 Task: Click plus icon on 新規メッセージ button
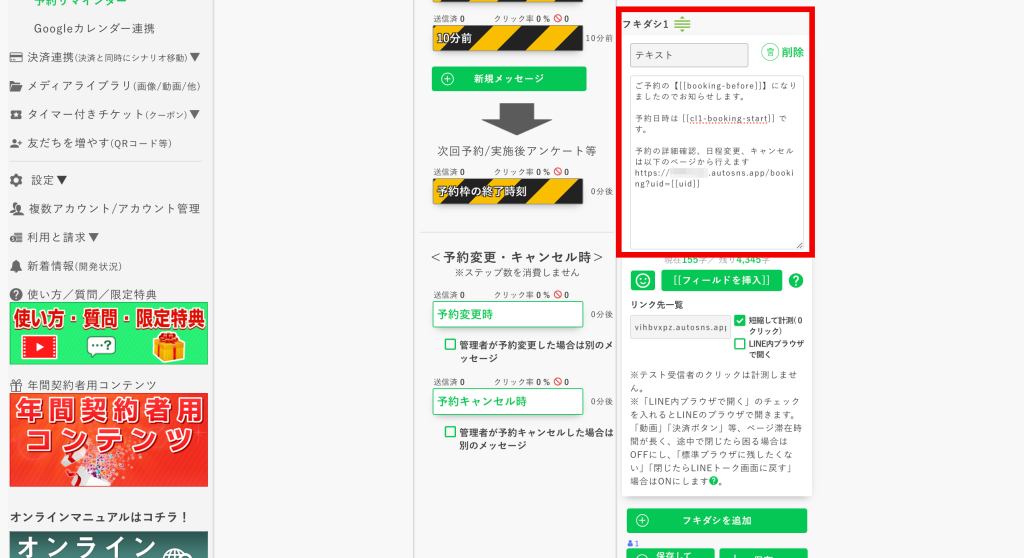point(447,78)
